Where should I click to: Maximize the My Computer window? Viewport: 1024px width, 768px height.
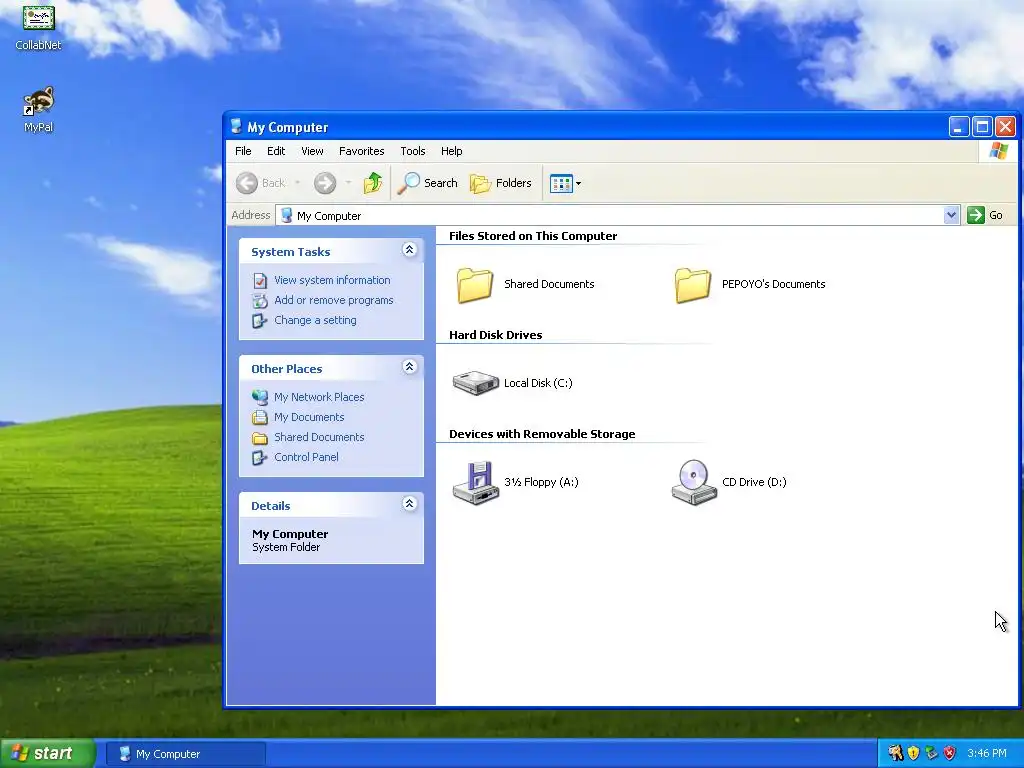coord(982,127)
